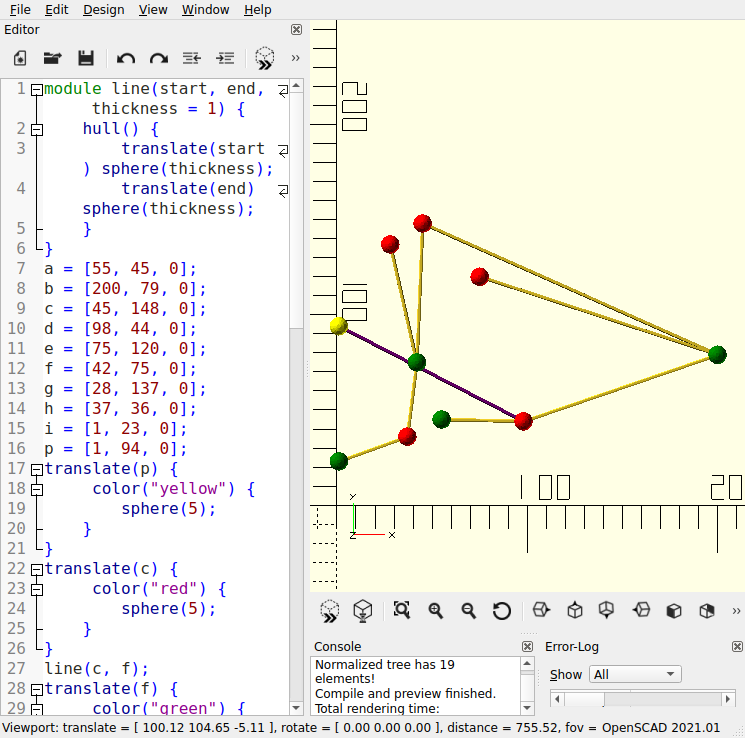Screen dimensions: 745x738
Task: Open the Design menu
Action: point(104,9)
